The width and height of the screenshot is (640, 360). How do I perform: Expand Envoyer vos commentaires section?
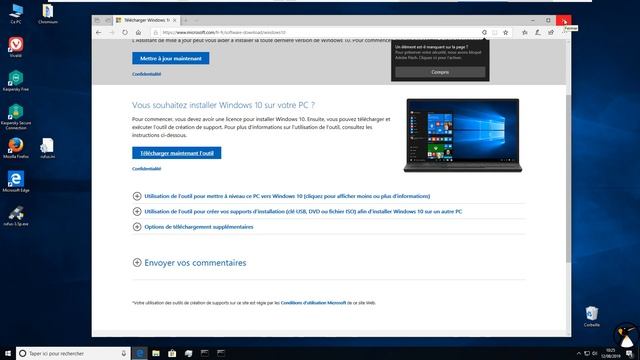[189, 262]
